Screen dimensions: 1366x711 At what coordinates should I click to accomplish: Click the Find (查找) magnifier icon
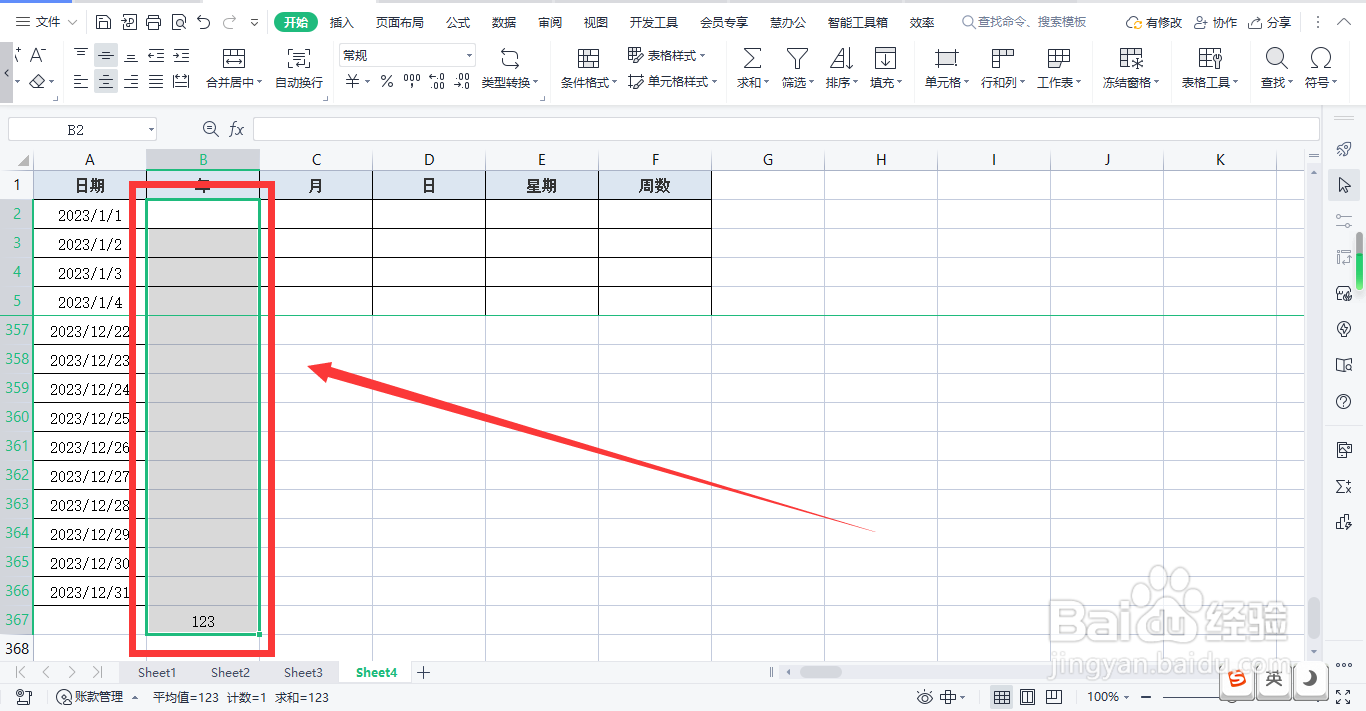1276,58
